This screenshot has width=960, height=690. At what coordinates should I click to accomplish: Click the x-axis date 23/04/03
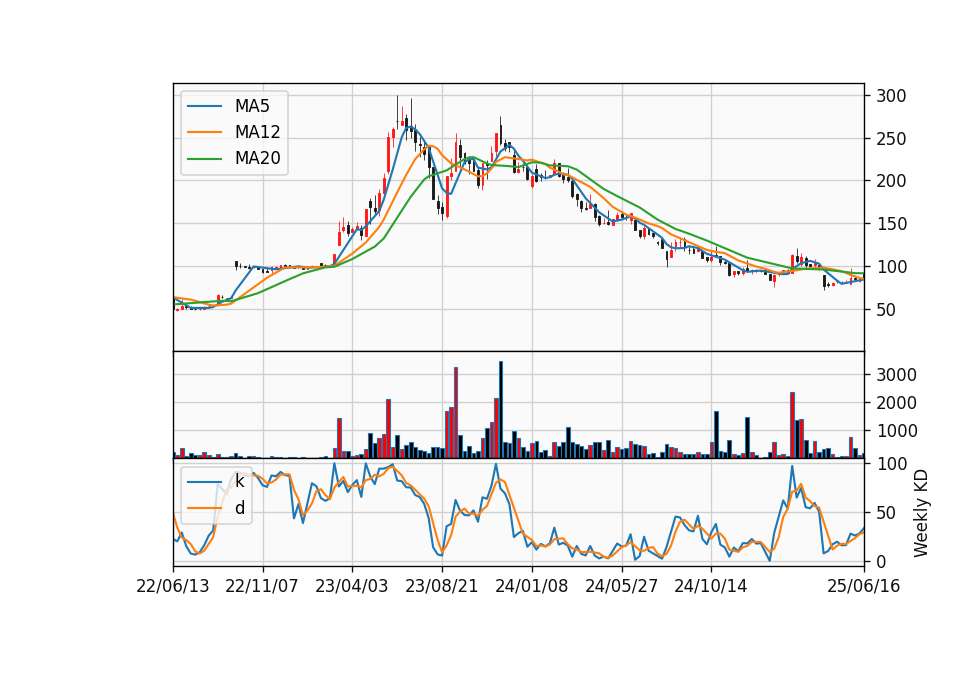(351, 586)
